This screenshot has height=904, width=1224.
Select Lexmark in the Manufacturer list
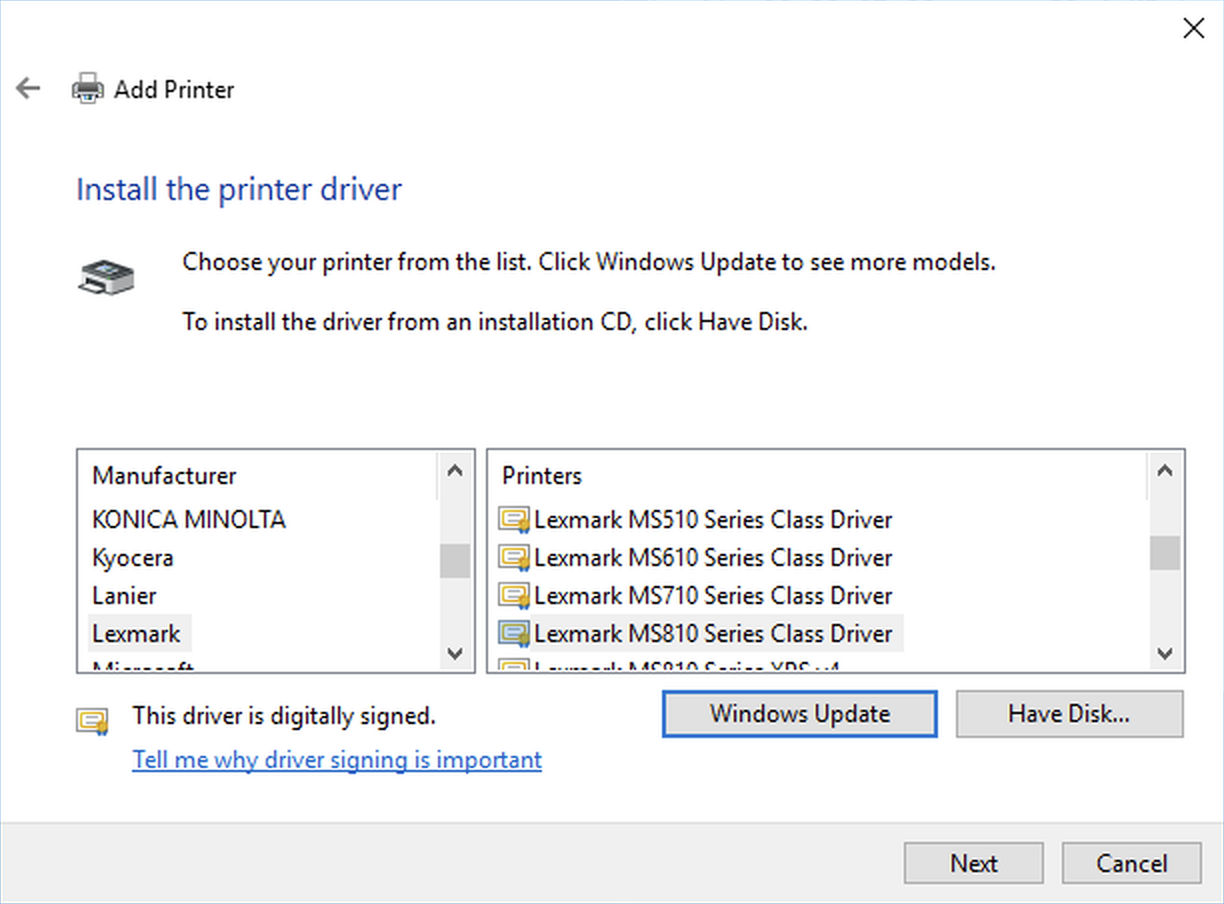tap(137, 634)
